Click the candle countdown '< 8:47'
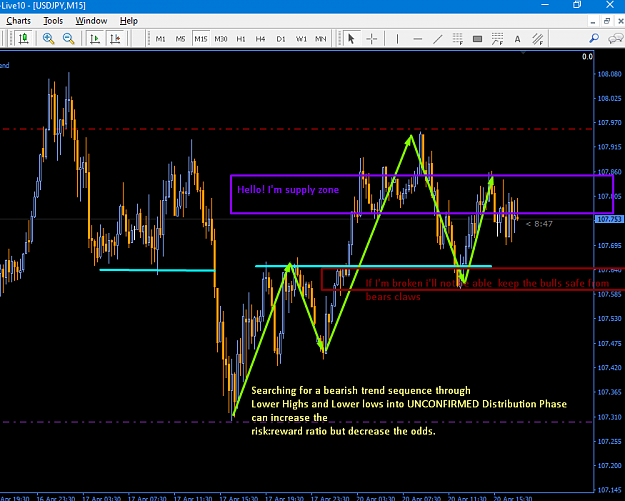The height and width of the screenshot is (501, 625). click(x=539, y=224)
